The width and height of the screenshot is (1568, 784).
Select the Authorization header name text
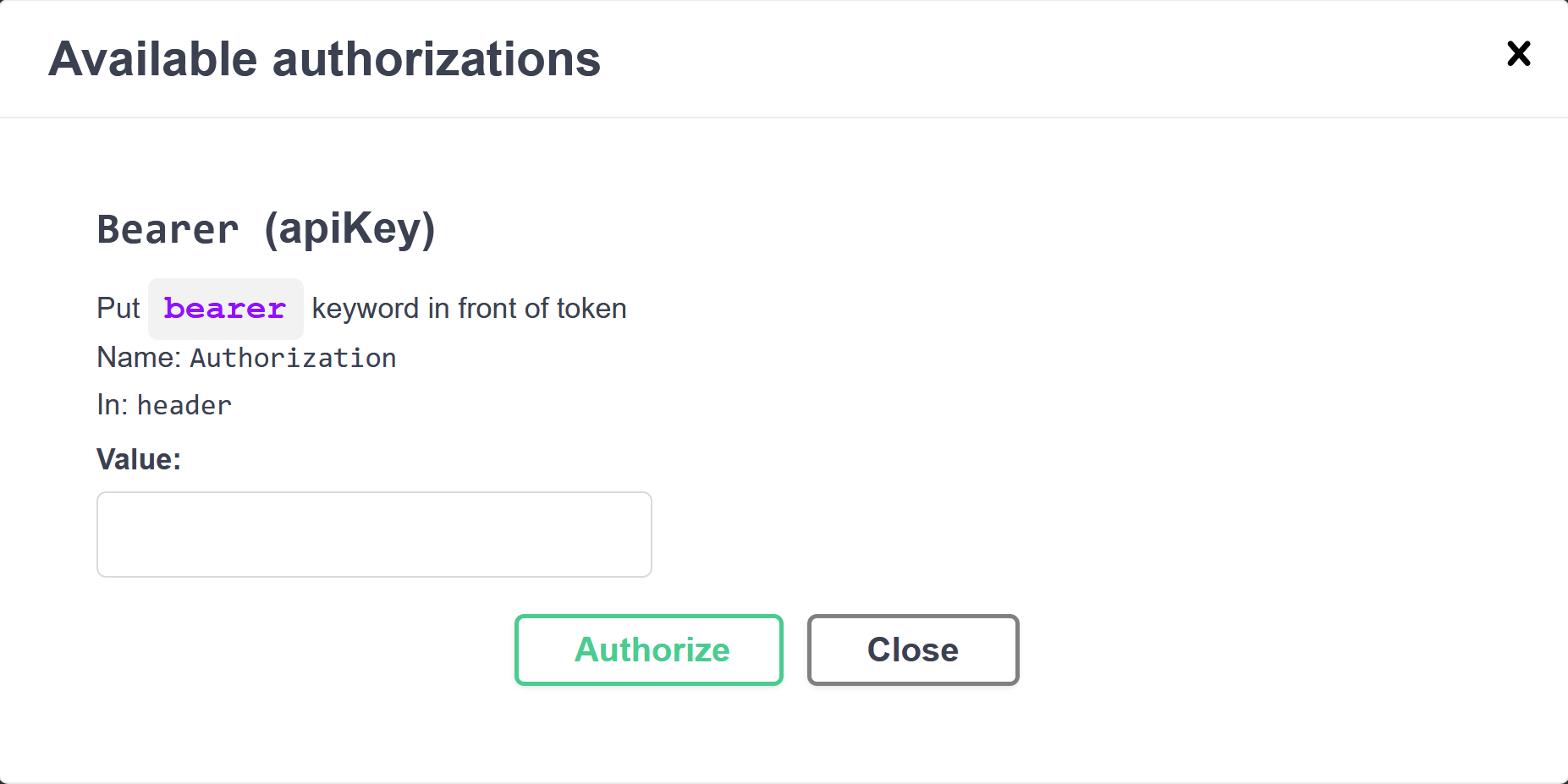(293, 359)
